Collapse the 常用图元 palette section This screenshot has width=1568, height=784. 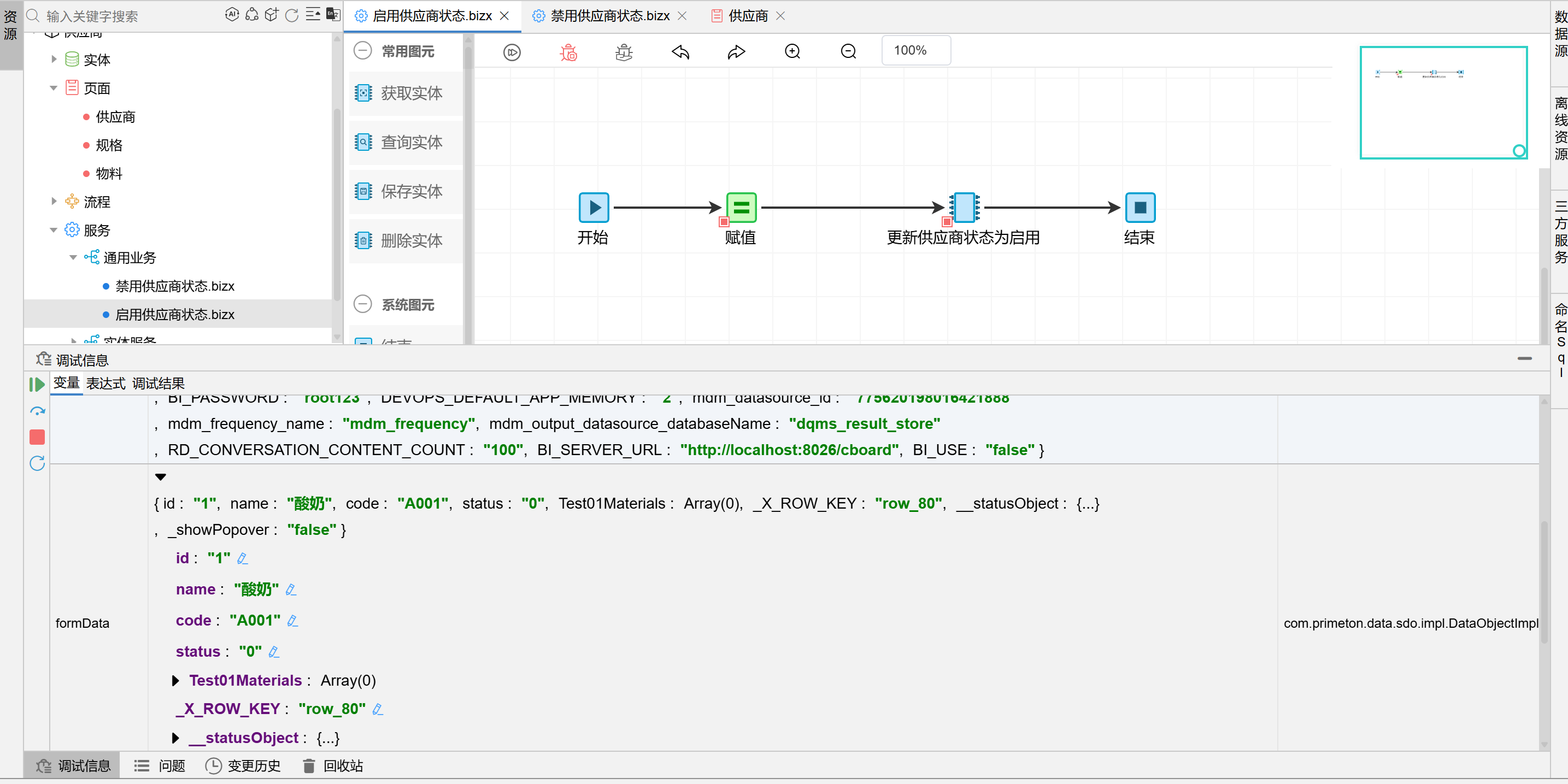click(363, 50)
